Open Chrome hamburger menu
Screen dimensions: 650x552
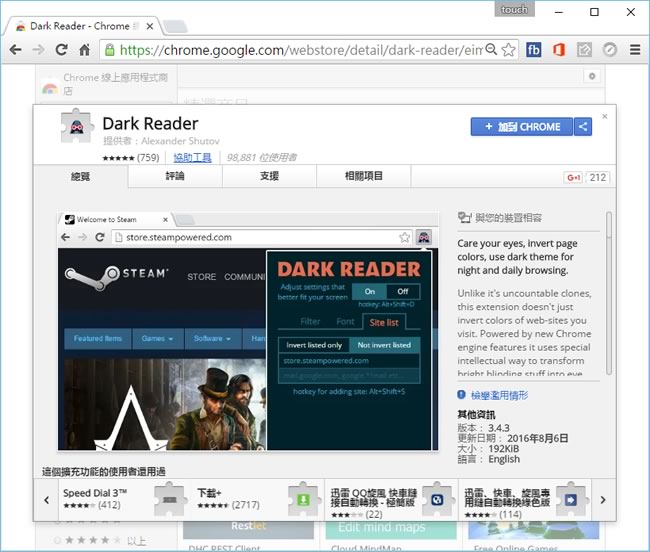click(x=635, y=50)
